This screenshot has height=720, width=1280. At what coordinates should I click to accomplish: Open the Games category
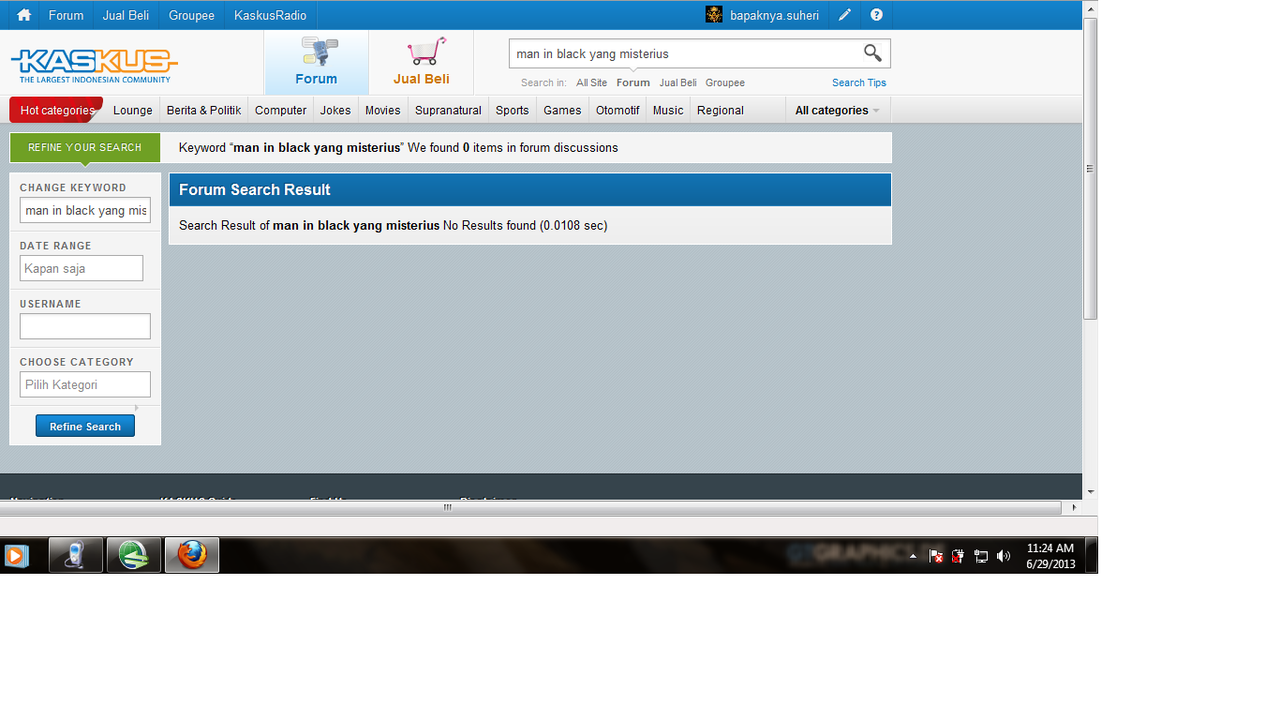[562, 110]
